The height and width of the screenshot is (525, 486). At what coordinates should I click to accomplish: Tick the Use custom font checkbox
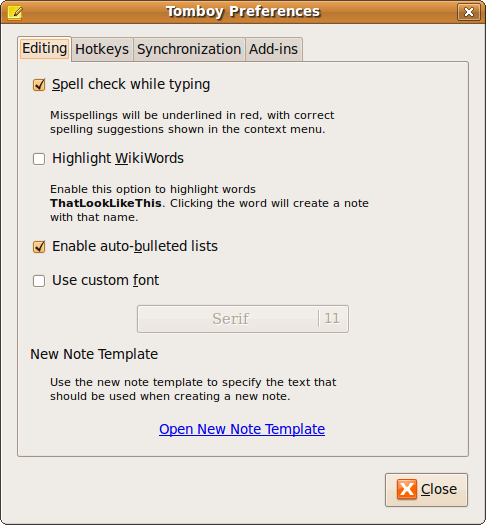(x=39, y=281)
